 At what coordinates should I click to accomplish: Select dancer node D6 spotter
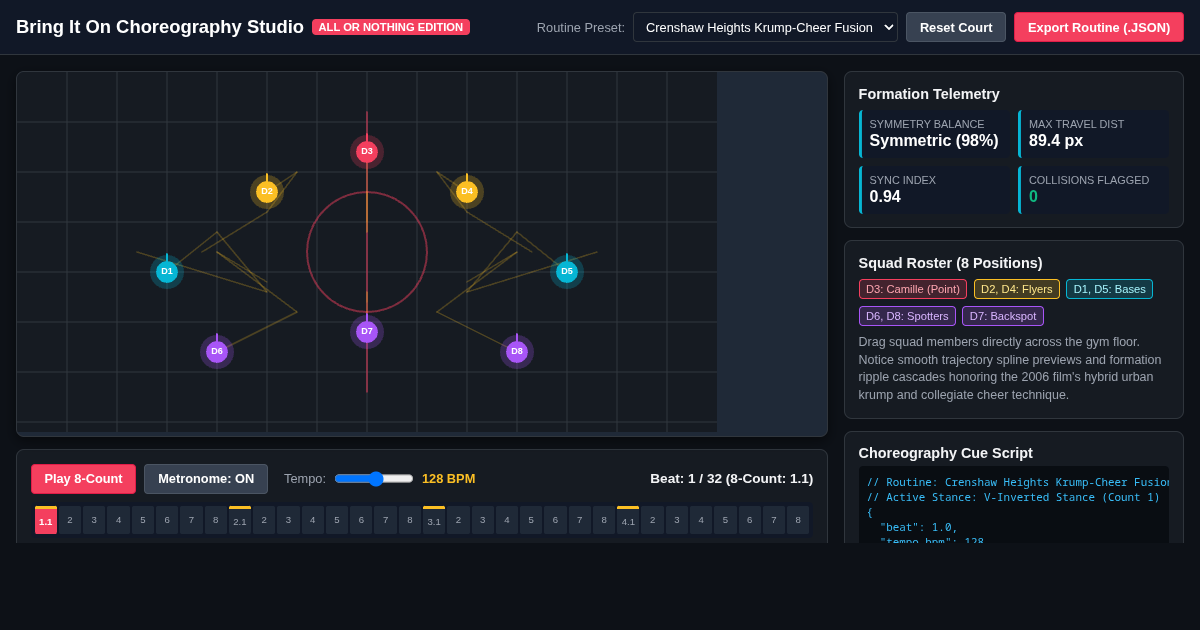217,352
